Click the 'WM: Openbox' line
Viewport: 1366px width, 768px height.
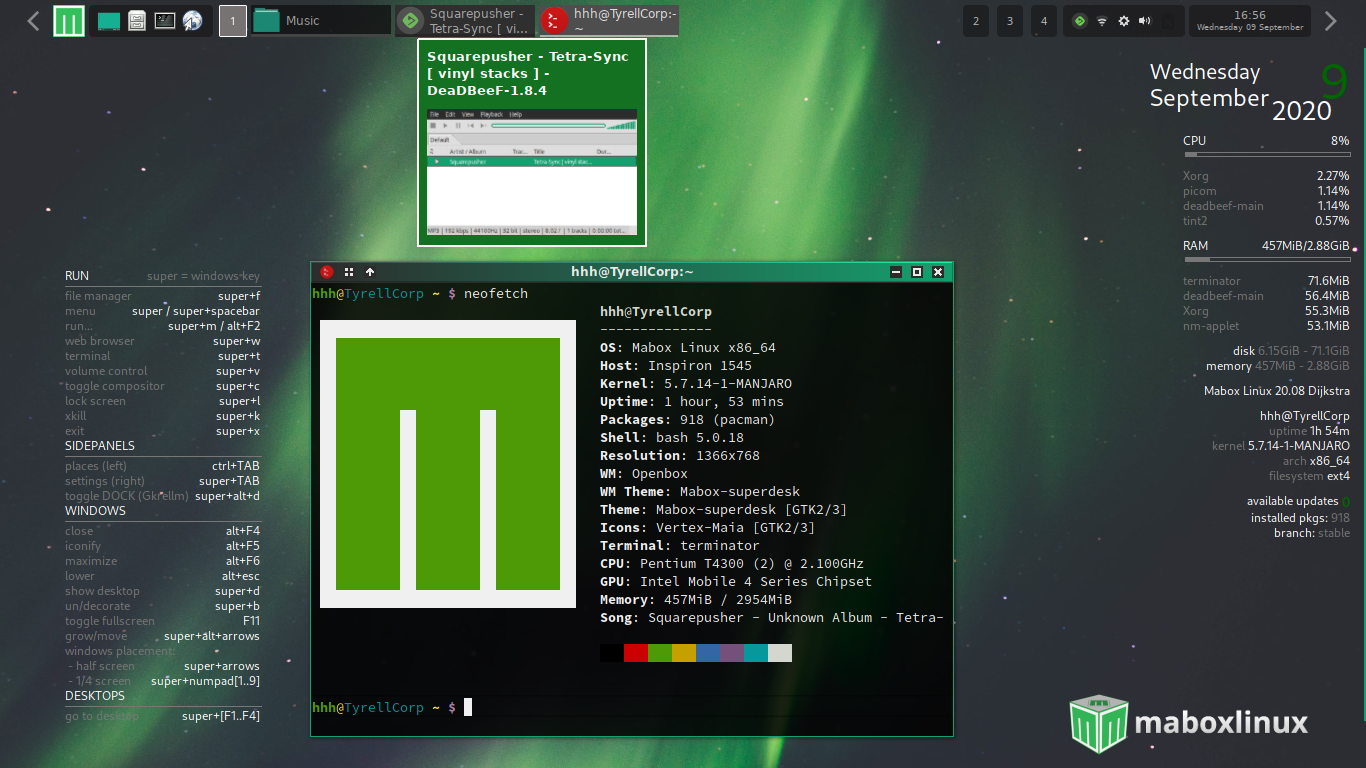[x=644, y=473]
